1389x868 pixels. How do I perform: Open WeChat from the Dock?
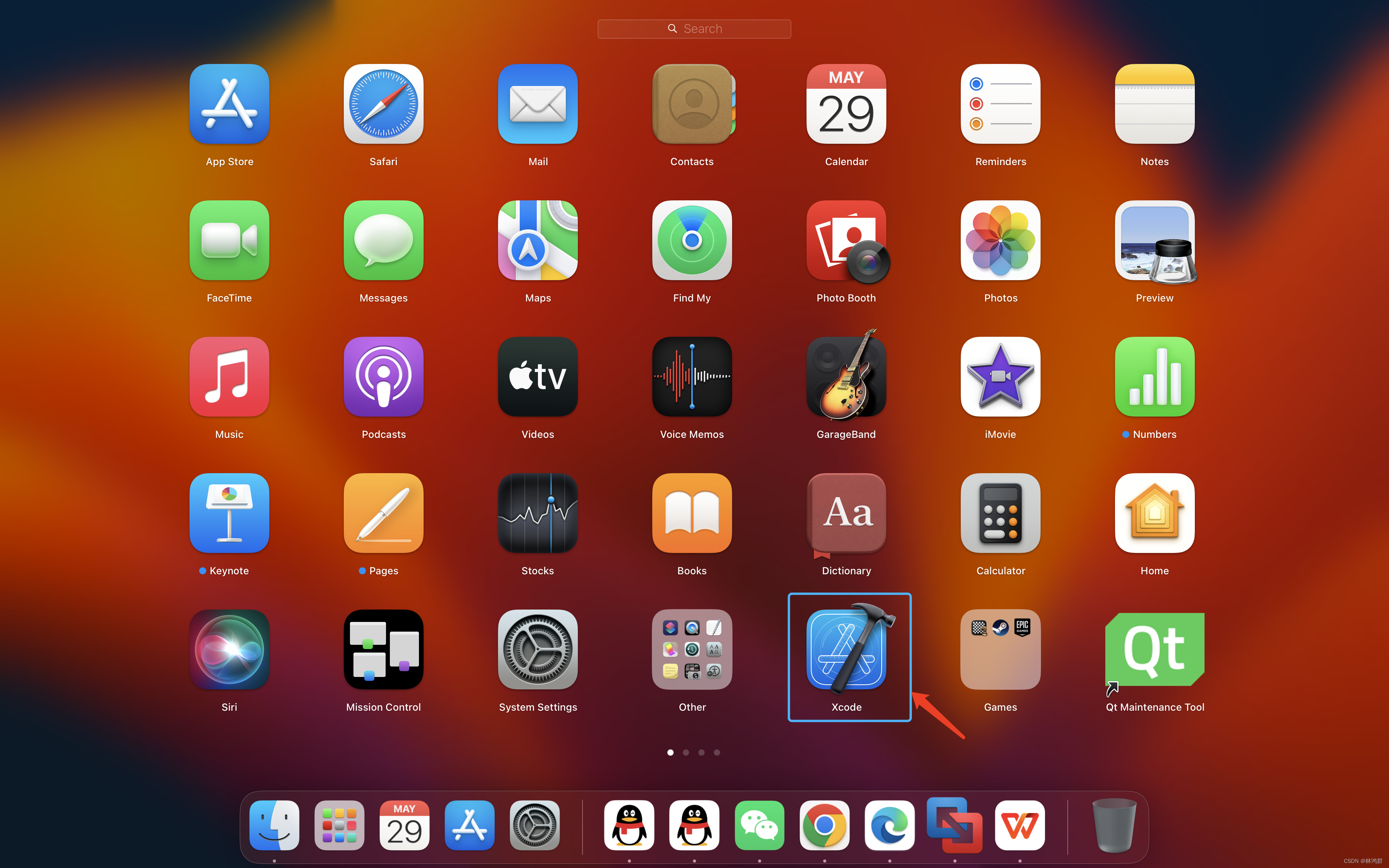[x=759, y=825]
